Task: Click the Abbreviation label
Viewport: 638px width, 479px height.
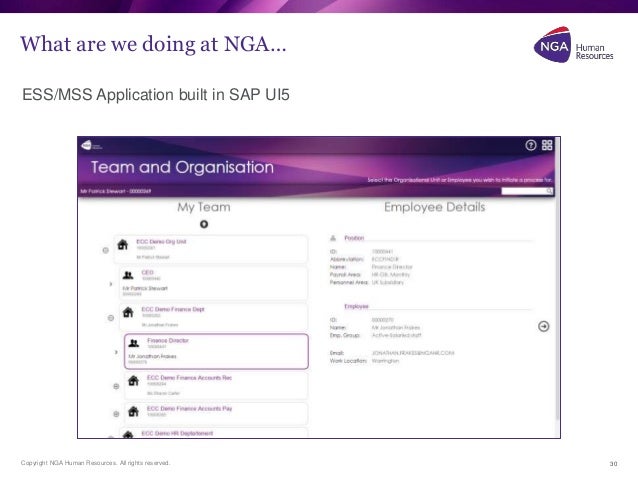Action: coord(346,259)
